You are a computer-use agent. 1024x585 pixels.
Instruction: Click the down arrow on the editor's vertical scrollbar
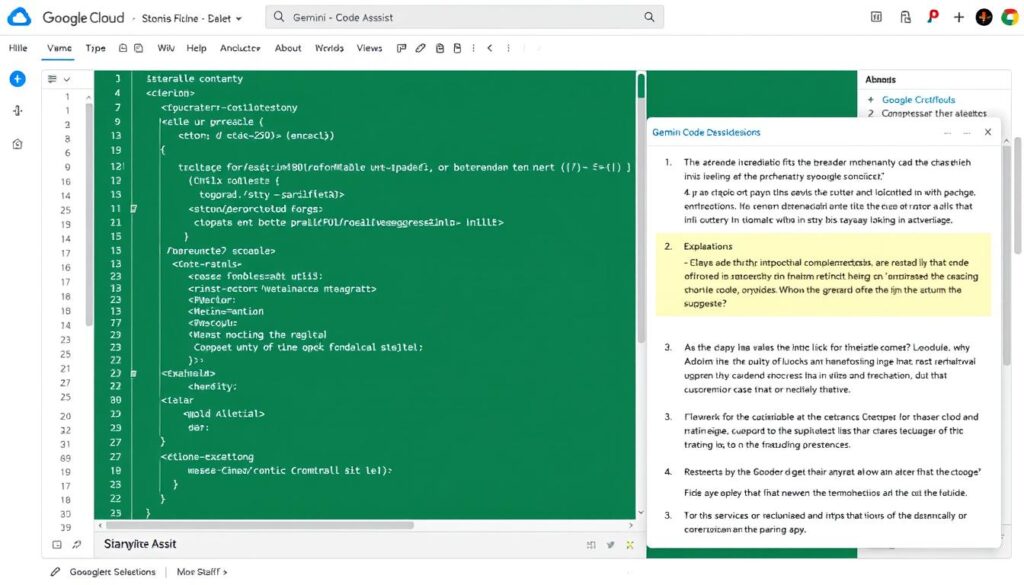(x=641, y=513)
